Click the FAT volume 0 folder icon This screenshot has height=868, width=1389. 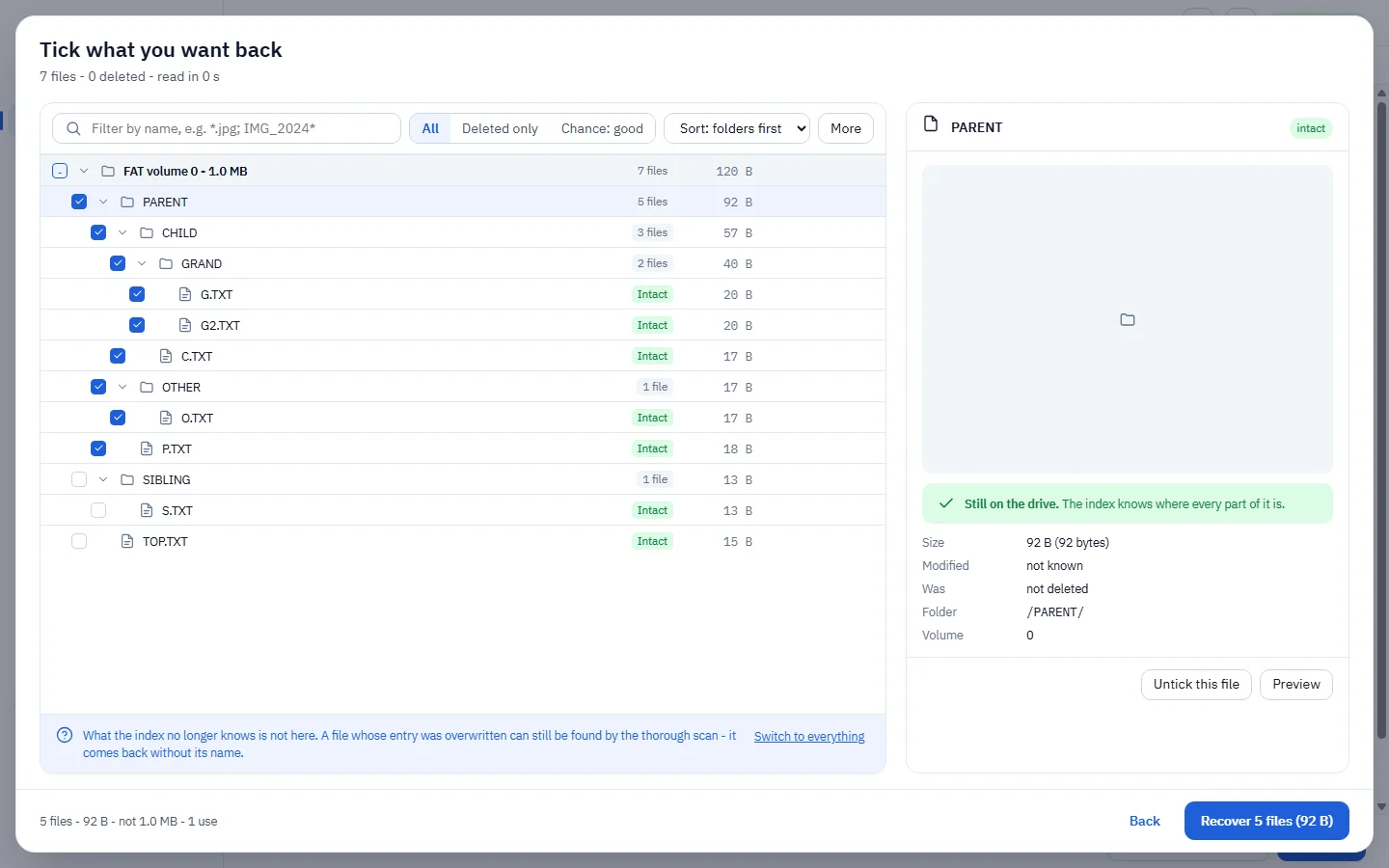(x=108, y=171)
